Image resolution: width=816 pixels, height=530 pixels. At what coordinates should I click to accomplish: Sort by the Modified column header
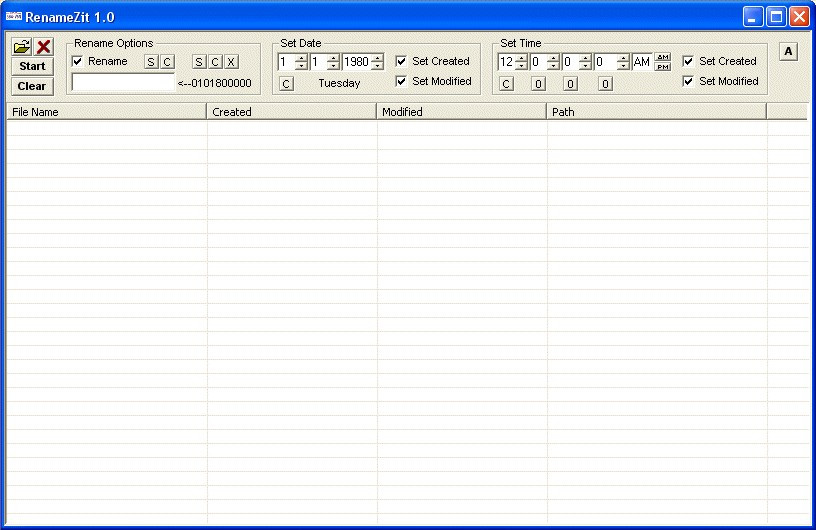click(462, 111)
